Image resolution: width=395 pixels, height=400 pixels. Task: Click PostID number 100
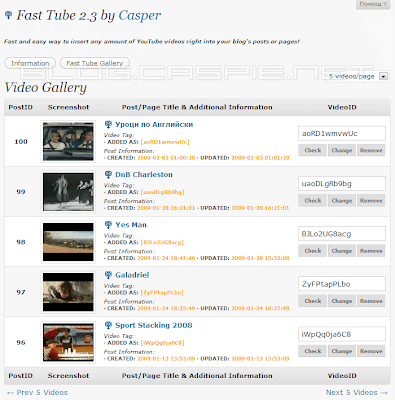21,142
